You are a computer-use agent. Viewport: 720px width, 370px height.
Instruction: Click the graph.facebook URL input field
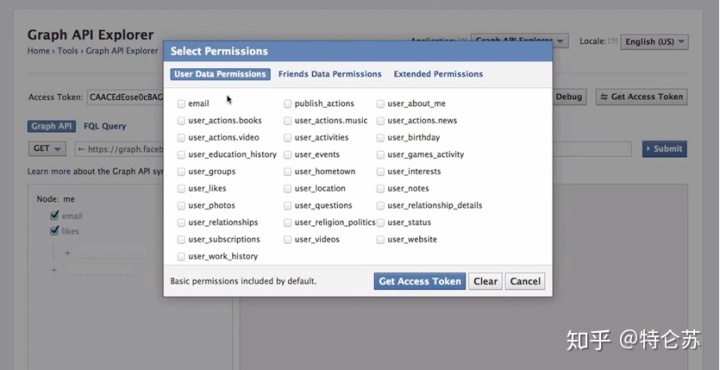(119, 149)
